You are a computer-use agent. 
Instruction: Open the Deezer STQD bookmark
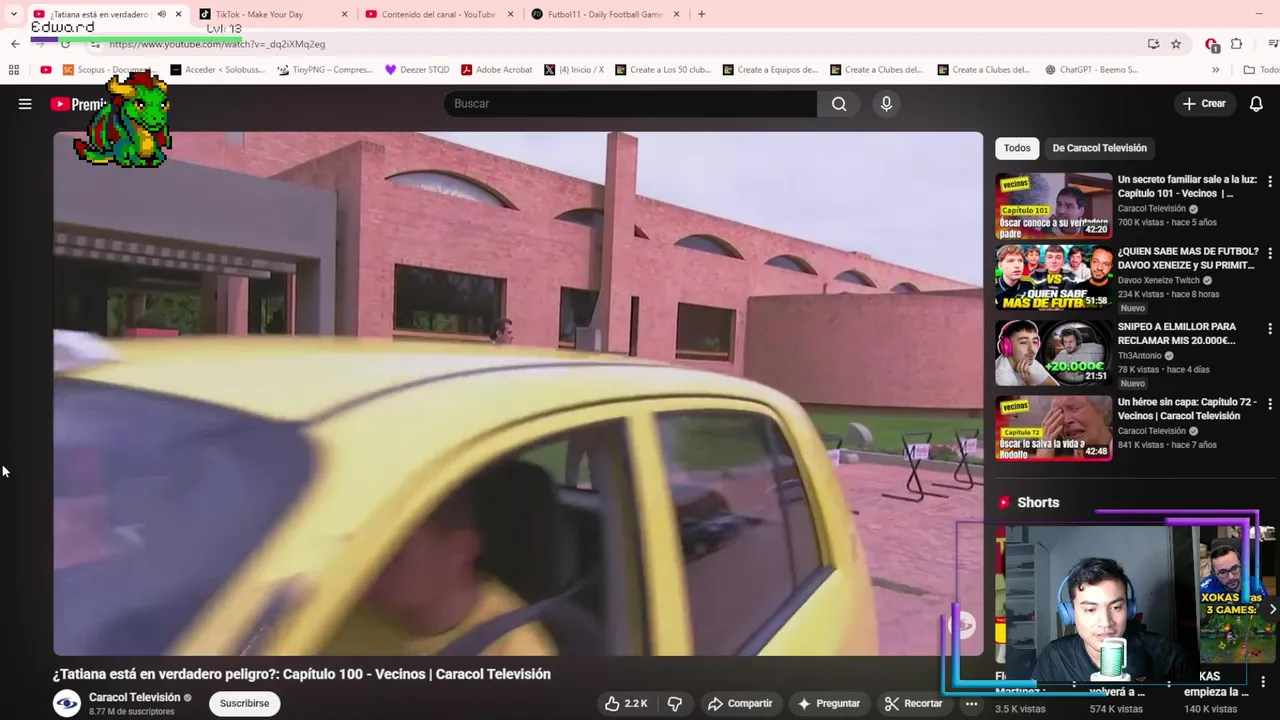point(417,70)
